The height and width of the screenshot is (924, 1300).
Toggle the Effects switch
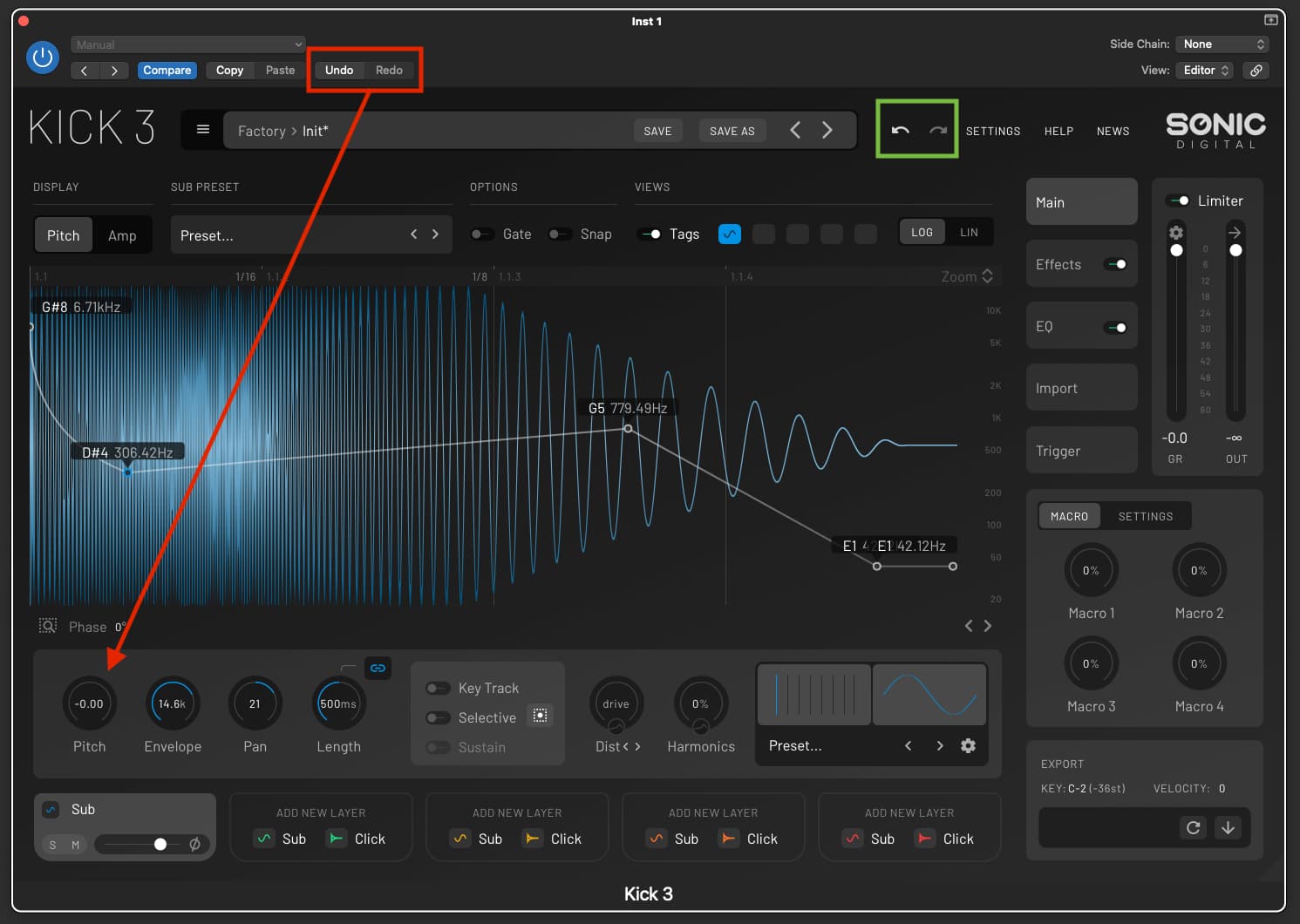(x=1115, y=264)
